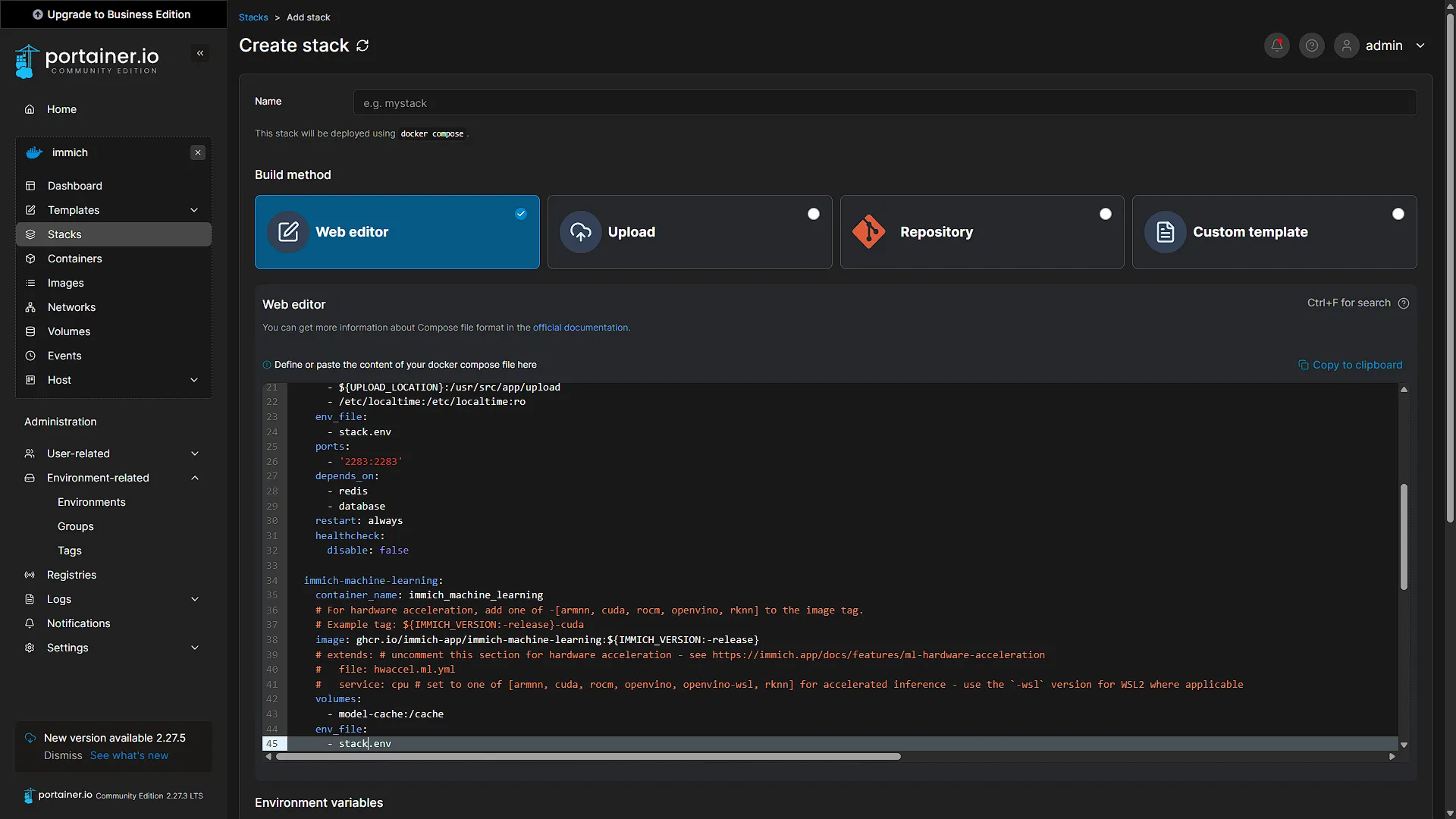The image size is (1456, 819).
Task: Click the notifications bell icon in header
Action: pos(1277,45)
